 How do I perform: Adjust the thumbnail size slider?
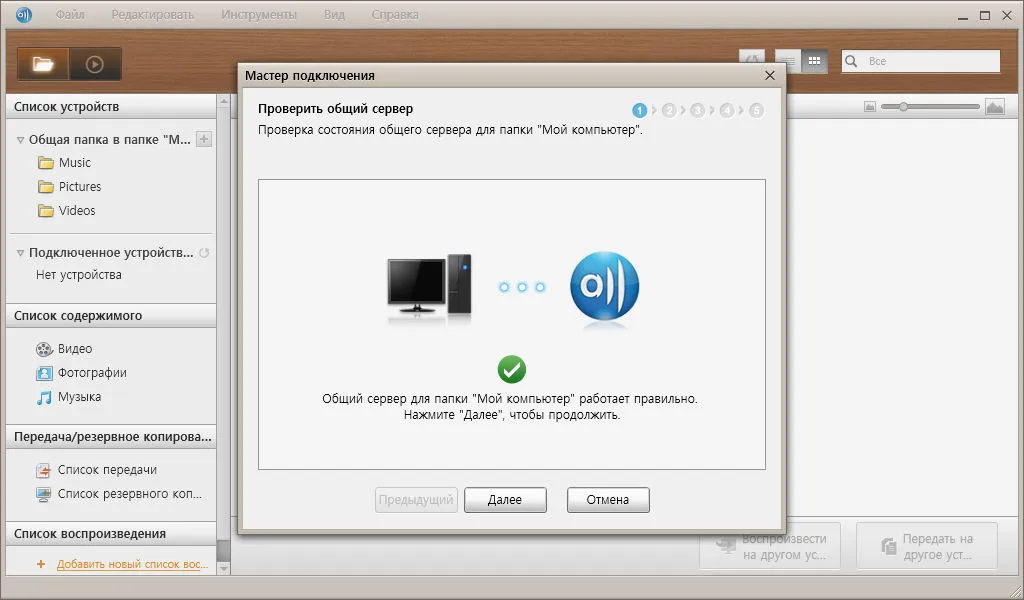904,106
